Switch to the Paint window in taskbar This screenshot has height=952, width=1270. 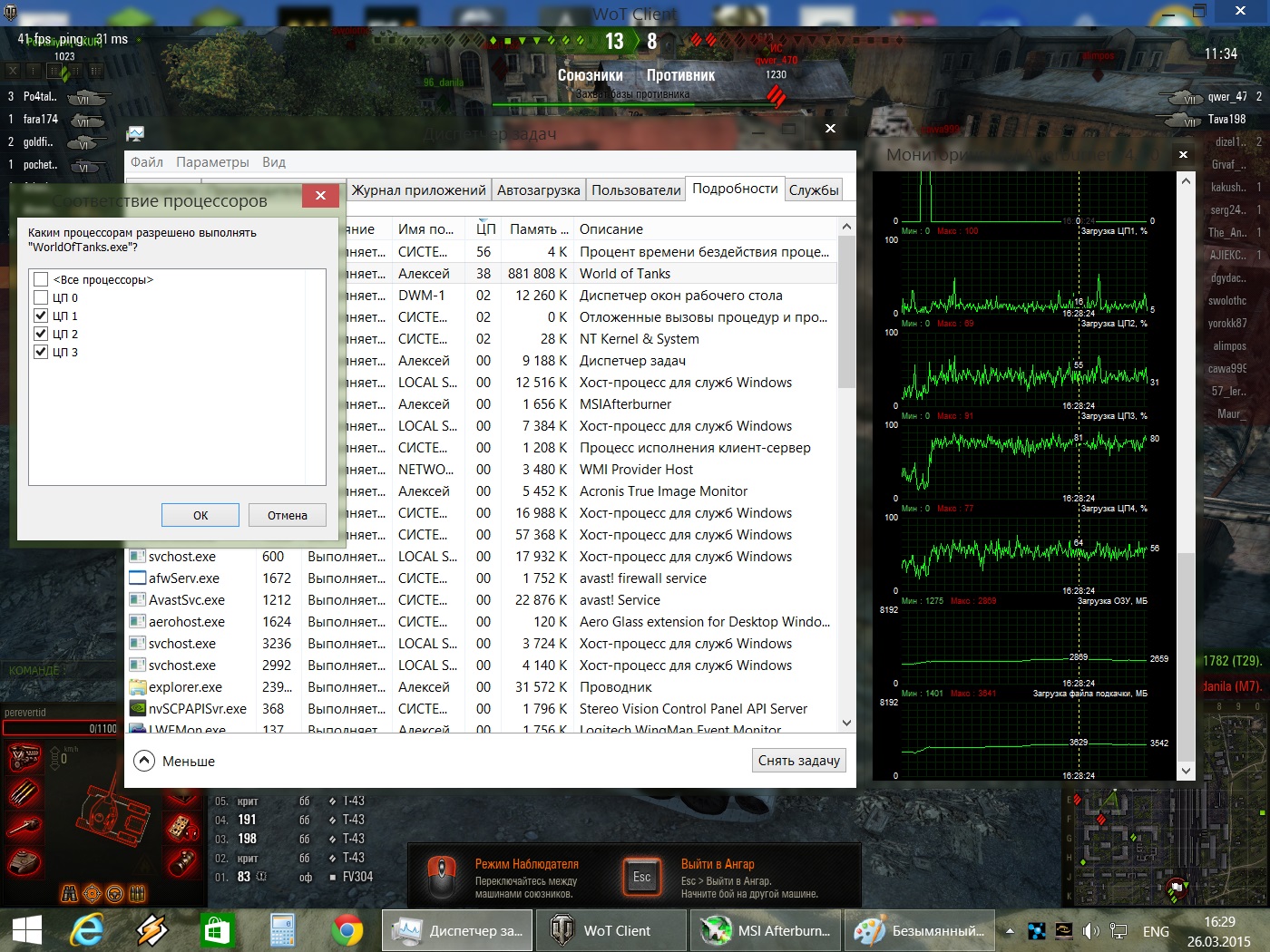[x=919, y=930]
